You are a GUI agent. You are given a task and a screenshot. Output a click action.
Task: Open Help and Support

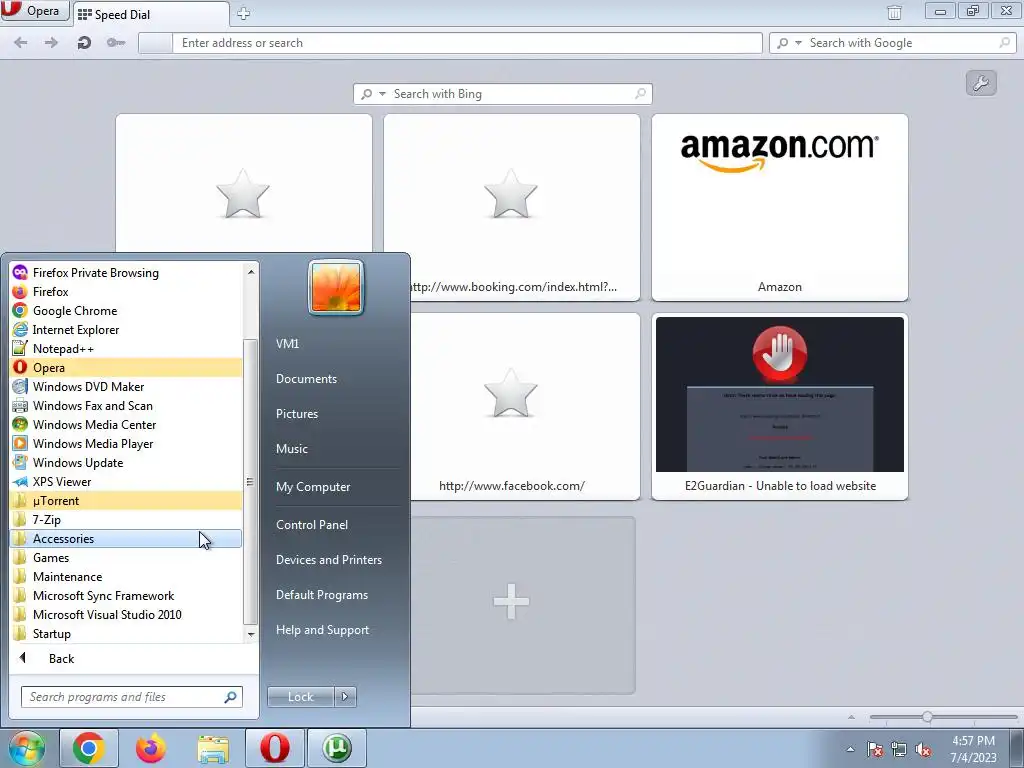click(322, 630)
